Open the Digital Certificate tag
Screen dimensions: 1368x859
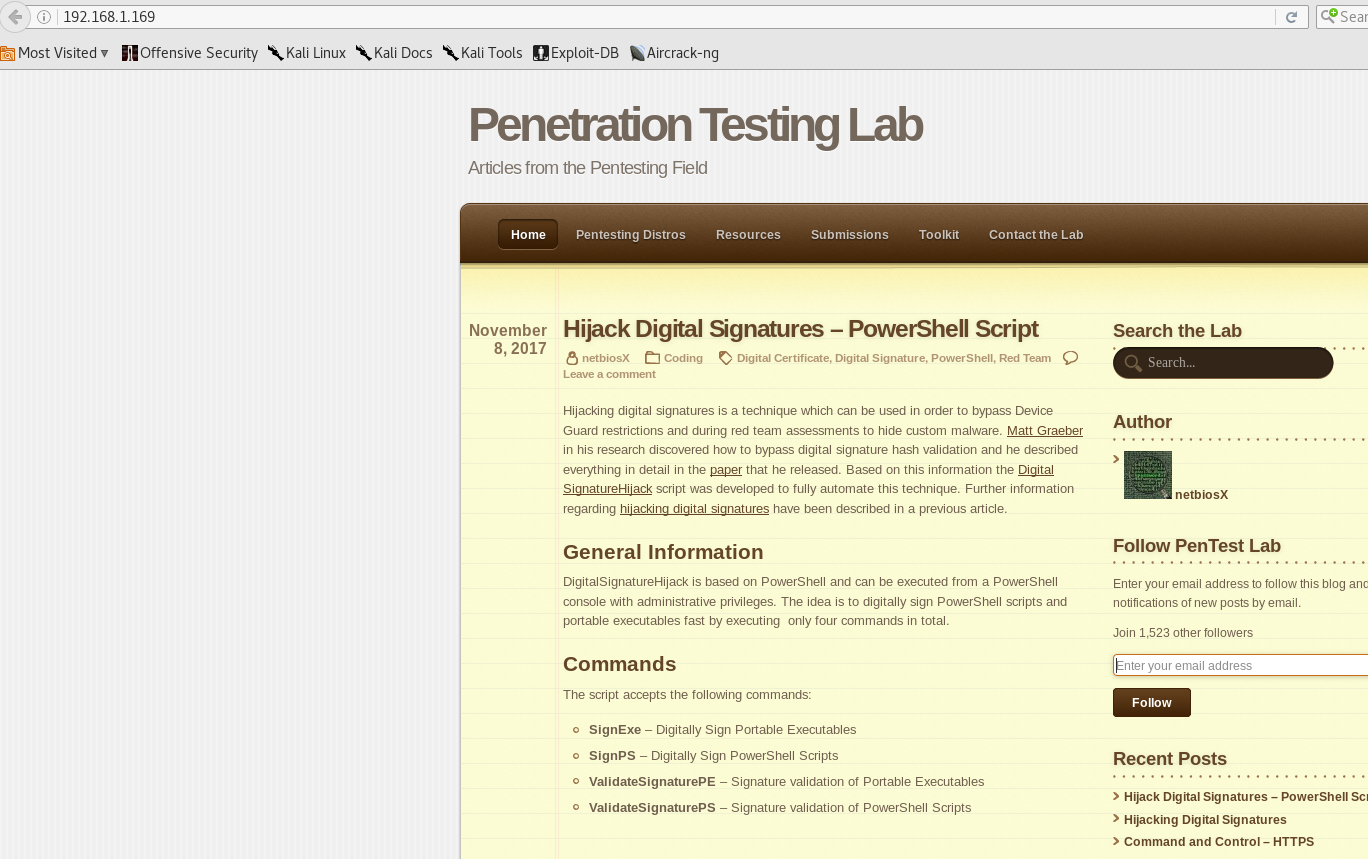click(783, 358)
